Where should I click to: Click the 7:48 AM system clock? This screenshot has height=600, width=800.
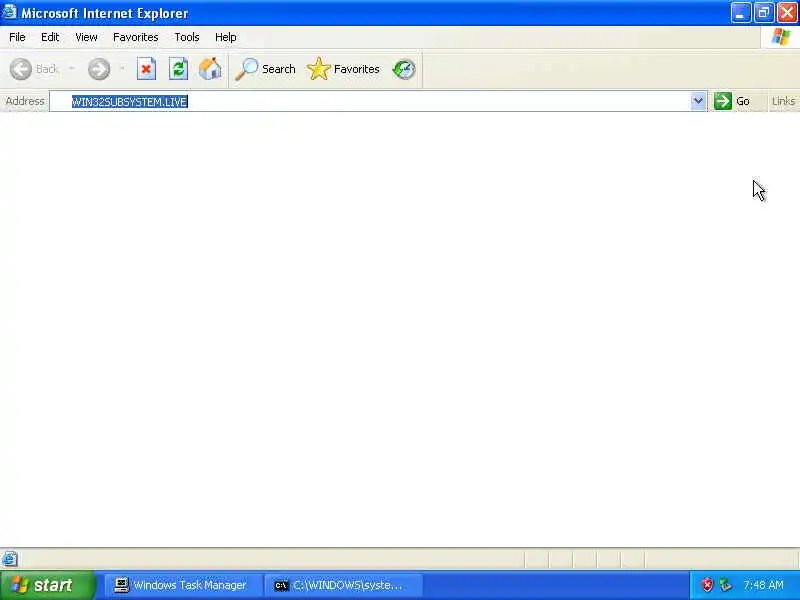[x=763, y=585]
